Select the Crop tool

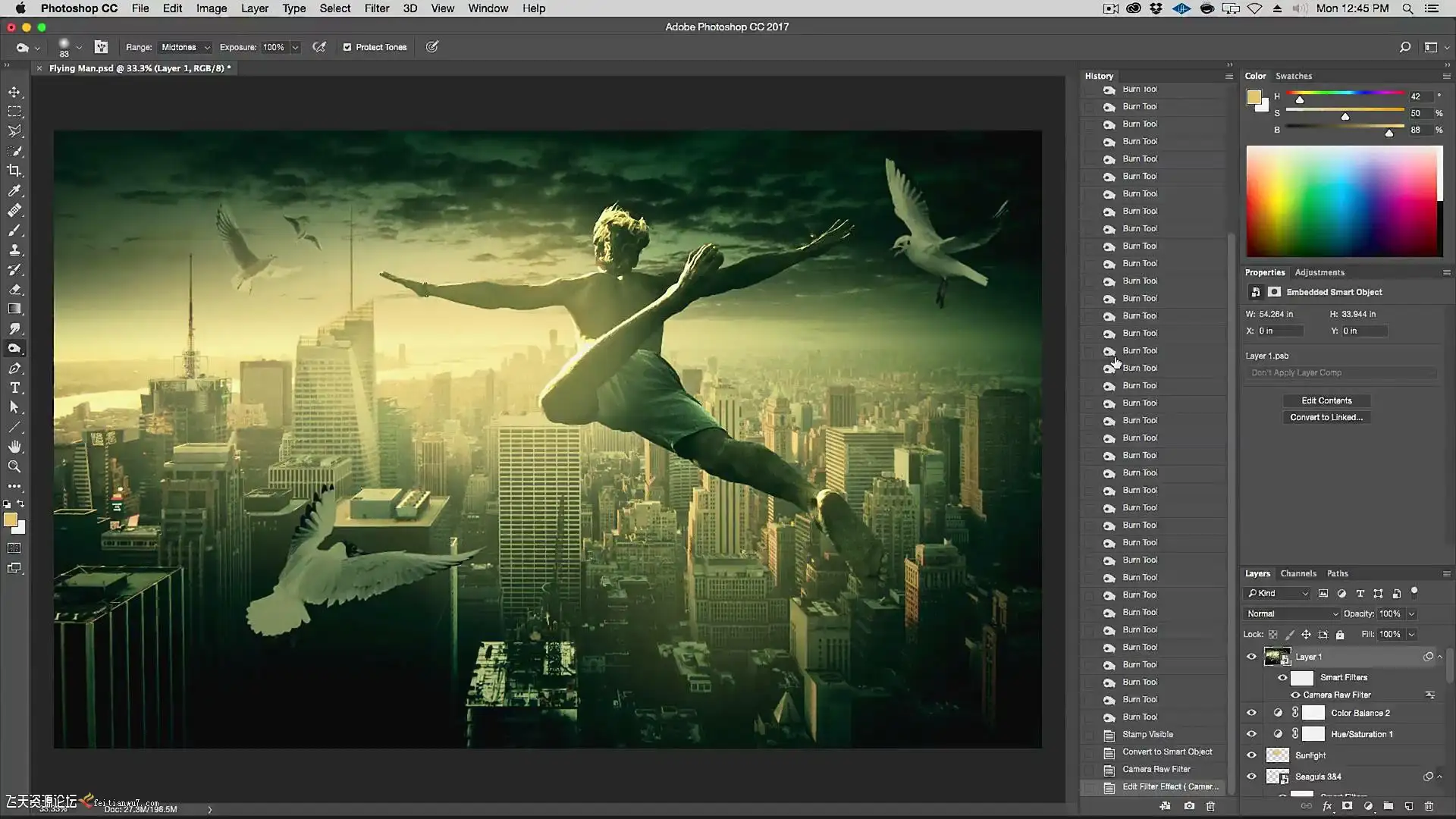[x=14, y=171]
